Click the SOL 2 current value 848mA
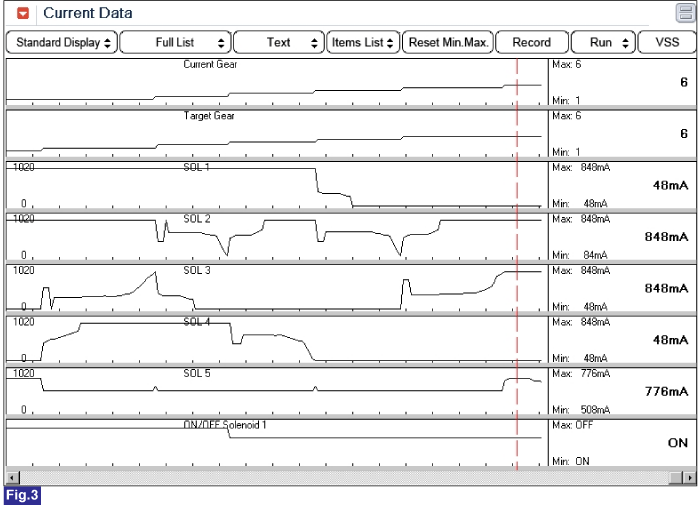This screenshot has width=700, height=505. (x=666, y=237)
